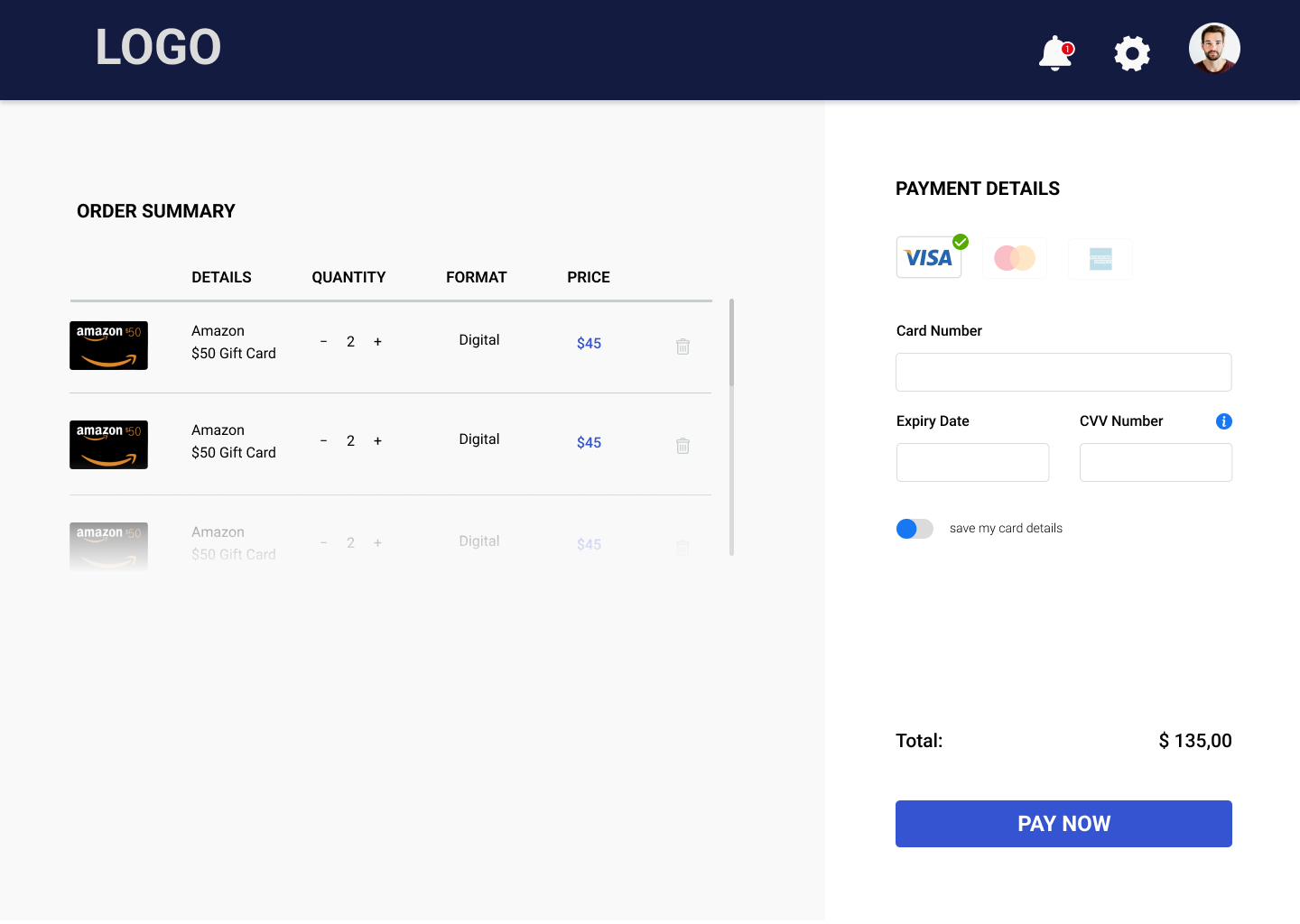Viewport: 1300px width, 924px height.
Task: Click the order summary list scrollbar
Action: click(731, 343)
